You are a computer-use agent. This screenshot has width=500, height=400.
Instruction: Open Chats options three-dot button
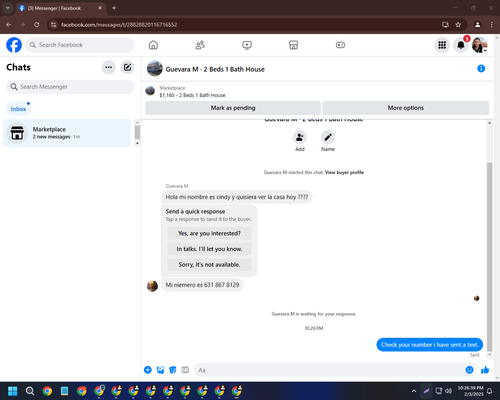(x=109, y=67)
